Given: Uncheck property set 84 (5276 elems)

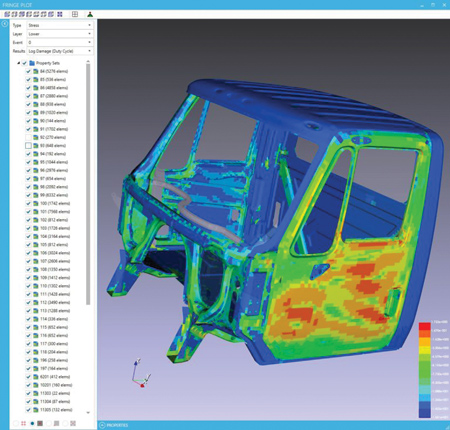Looking at the screenshot, I should point(28,71).
